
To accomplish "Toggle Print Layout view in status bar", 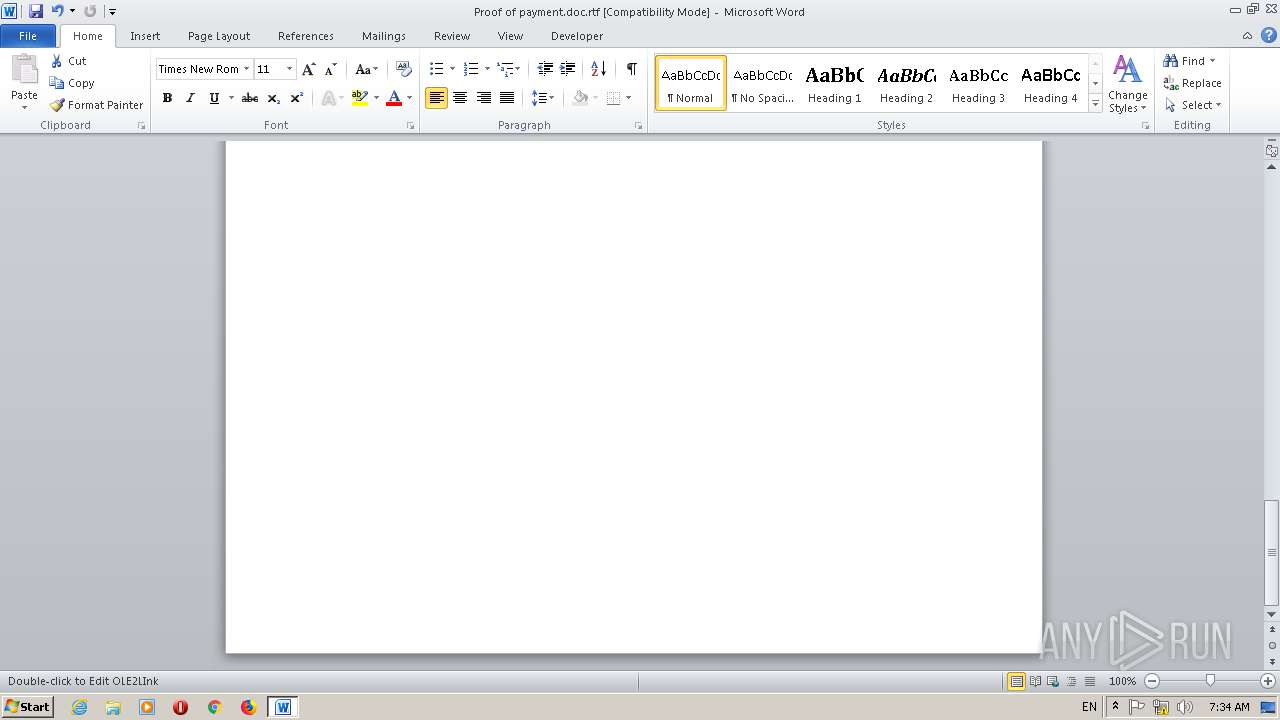I will coord(1016,681).
